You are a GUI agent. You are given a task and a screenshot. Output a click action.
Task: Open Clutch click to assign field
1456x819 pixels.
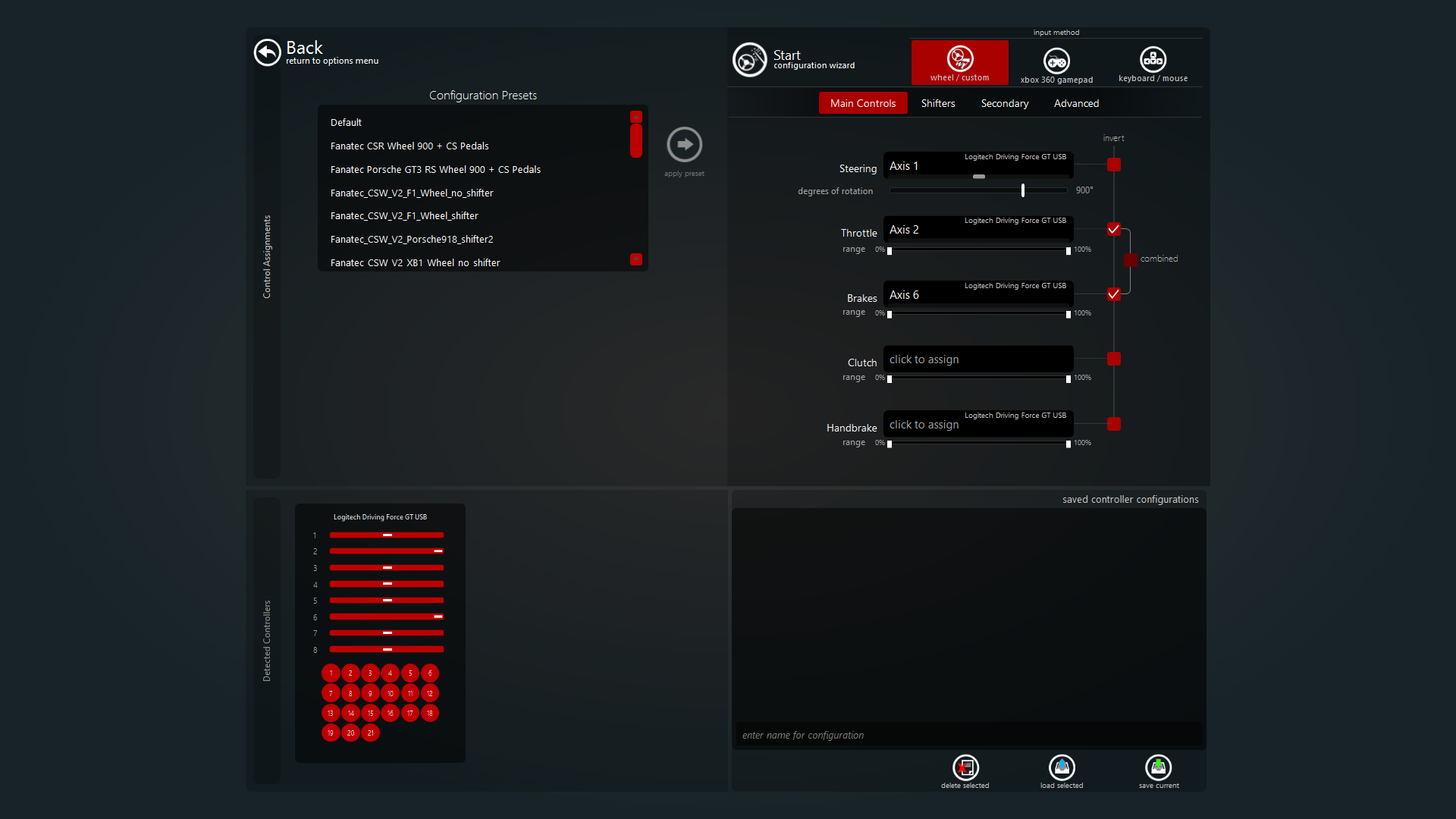point(977,359)
